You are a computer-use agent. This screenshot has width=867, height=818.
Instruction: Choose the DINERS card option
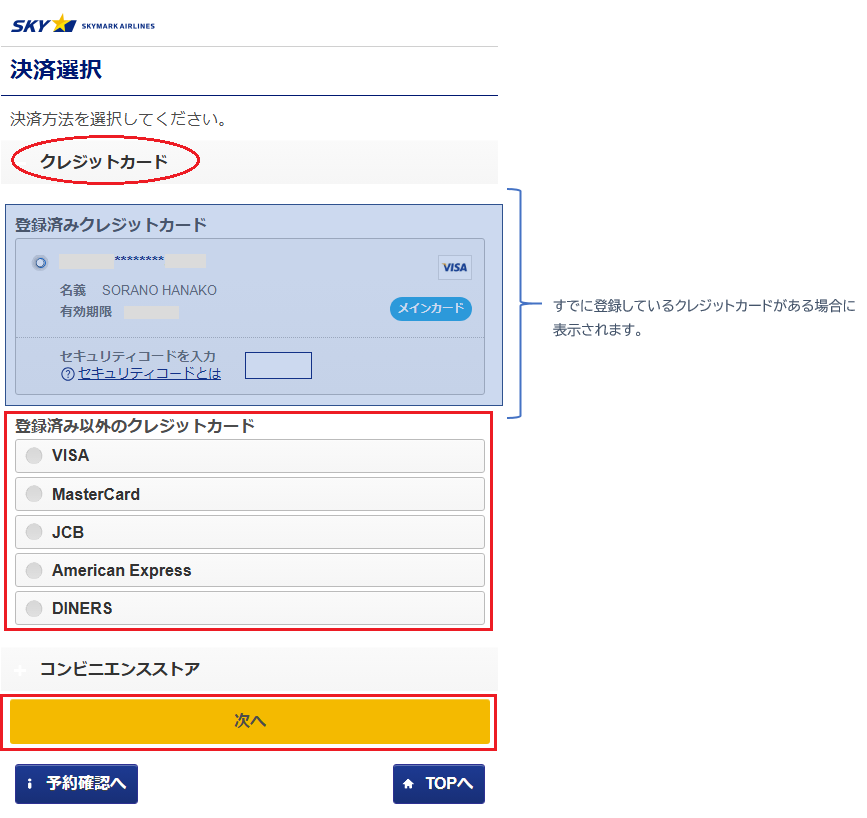[x=34, y=608]
